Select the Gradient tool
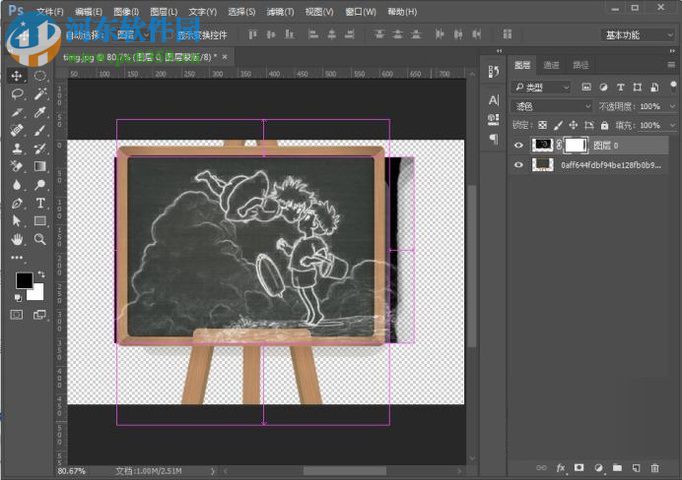This screenshot has height=480, width=682. point(40,167)
